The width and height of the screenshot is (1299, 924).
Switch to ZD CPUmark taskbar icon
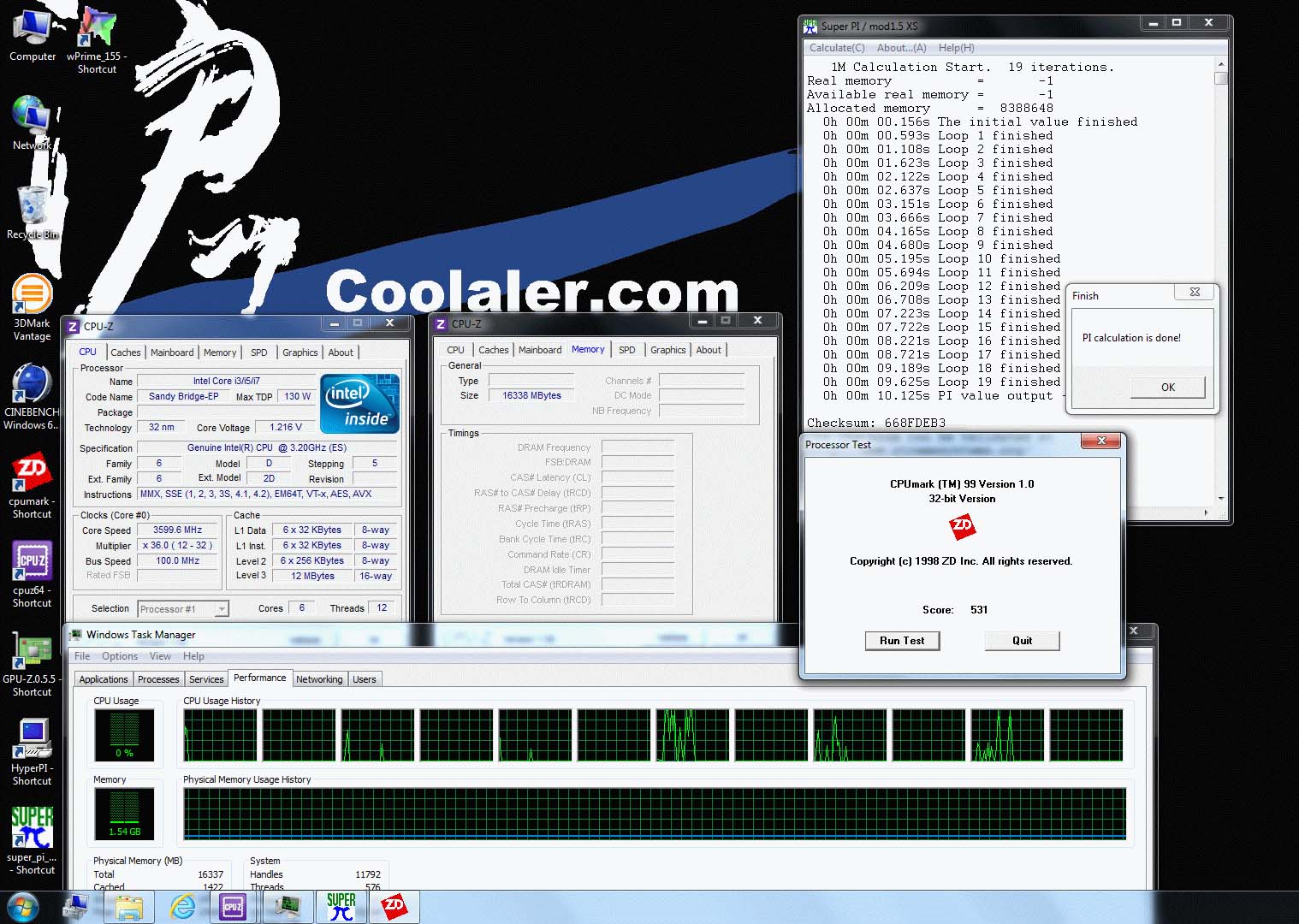pyautogui.click(x=394, y=907)
